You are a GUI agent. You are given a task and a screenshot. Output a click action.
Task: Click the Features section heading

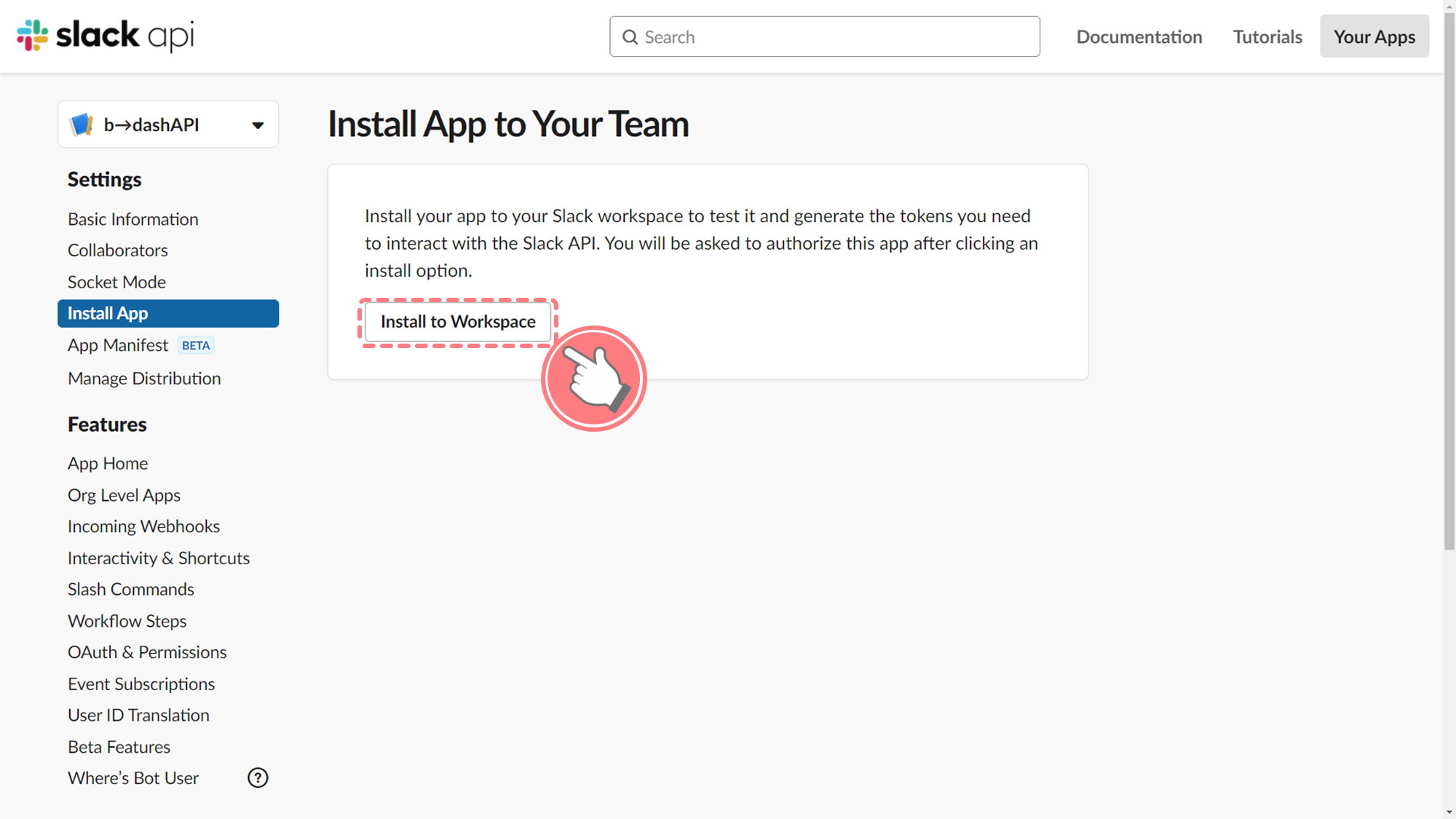click(107, 424)
